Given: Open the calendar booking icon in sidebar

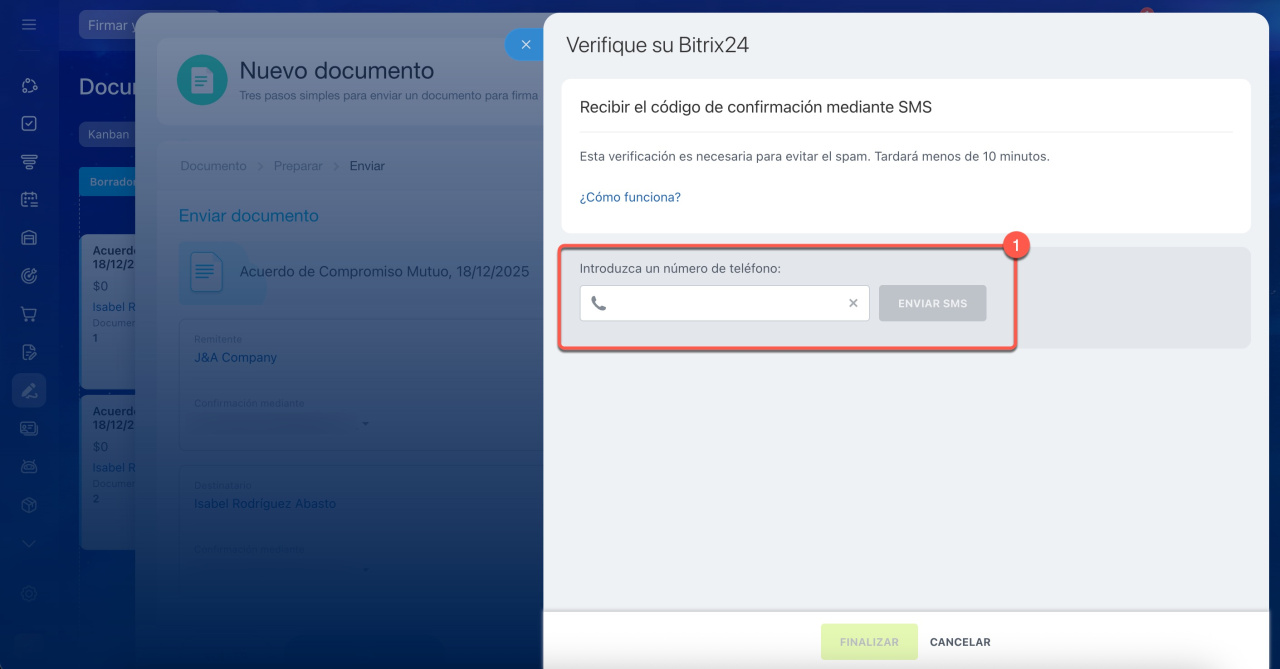Looking at the screenshot, I should [29, 200].
